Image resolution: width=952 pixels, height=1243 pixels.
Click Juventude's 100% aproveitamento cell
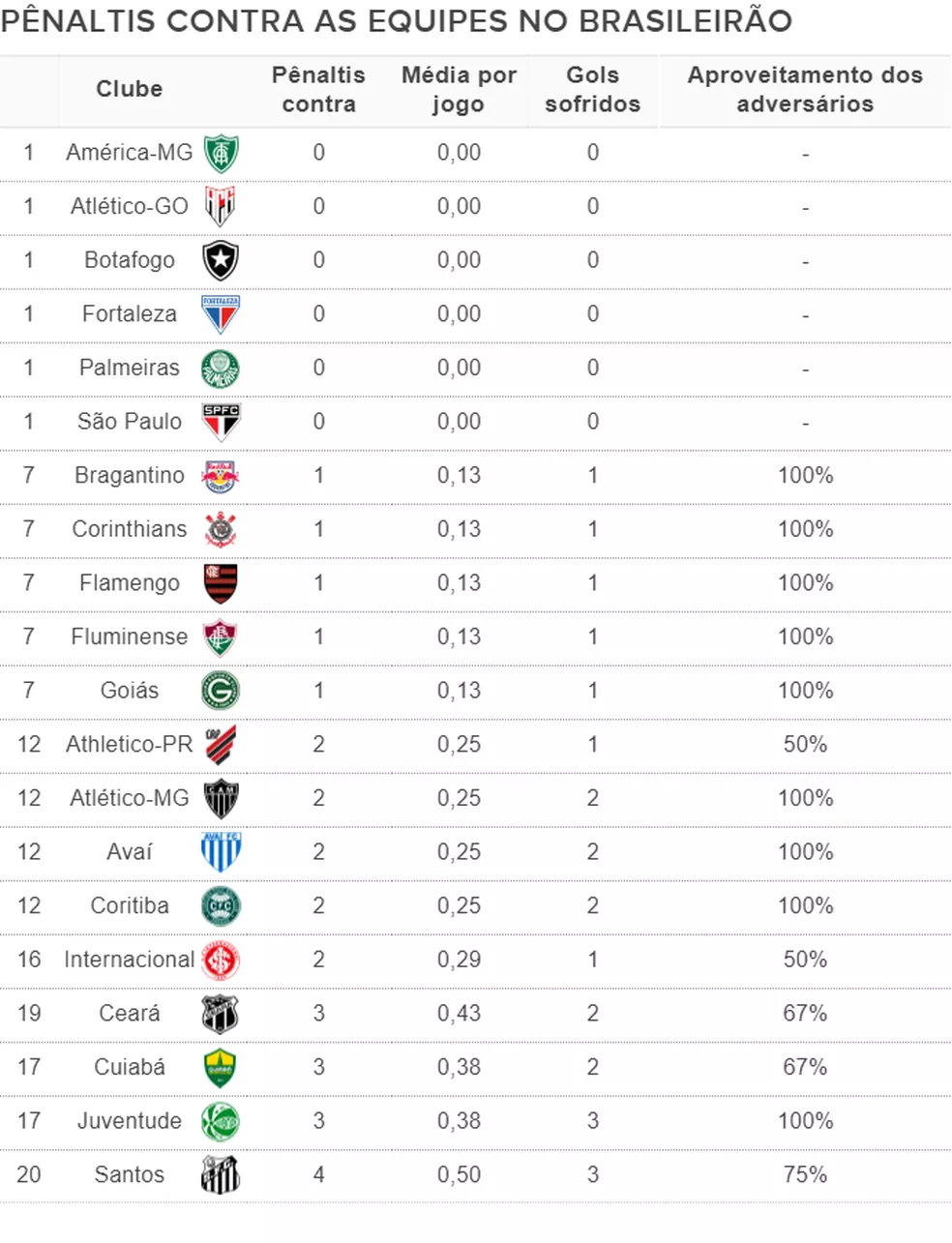click(805, 1121)
